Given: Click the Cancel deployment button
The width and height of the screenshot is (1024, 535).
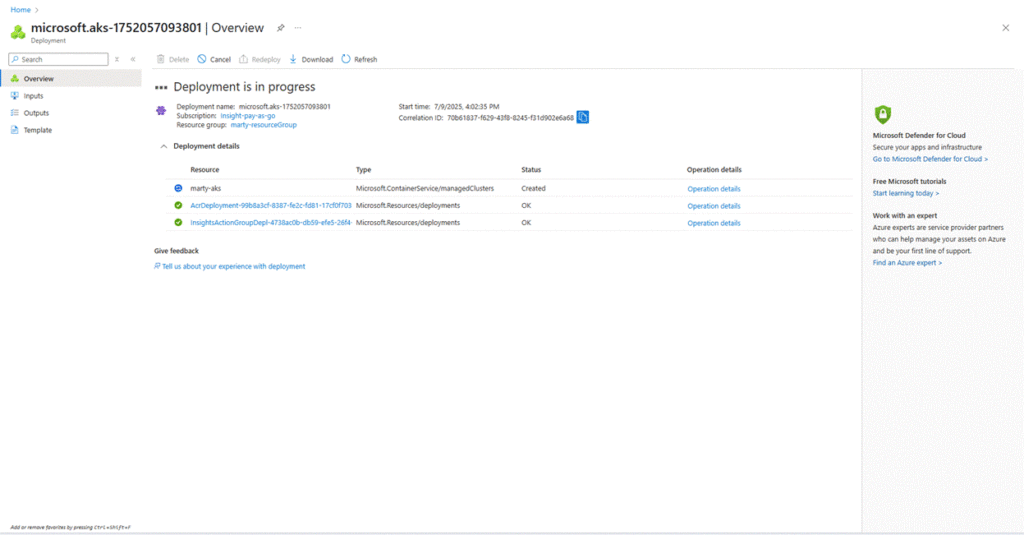Looking at the screenshot, I should [214, 60].
